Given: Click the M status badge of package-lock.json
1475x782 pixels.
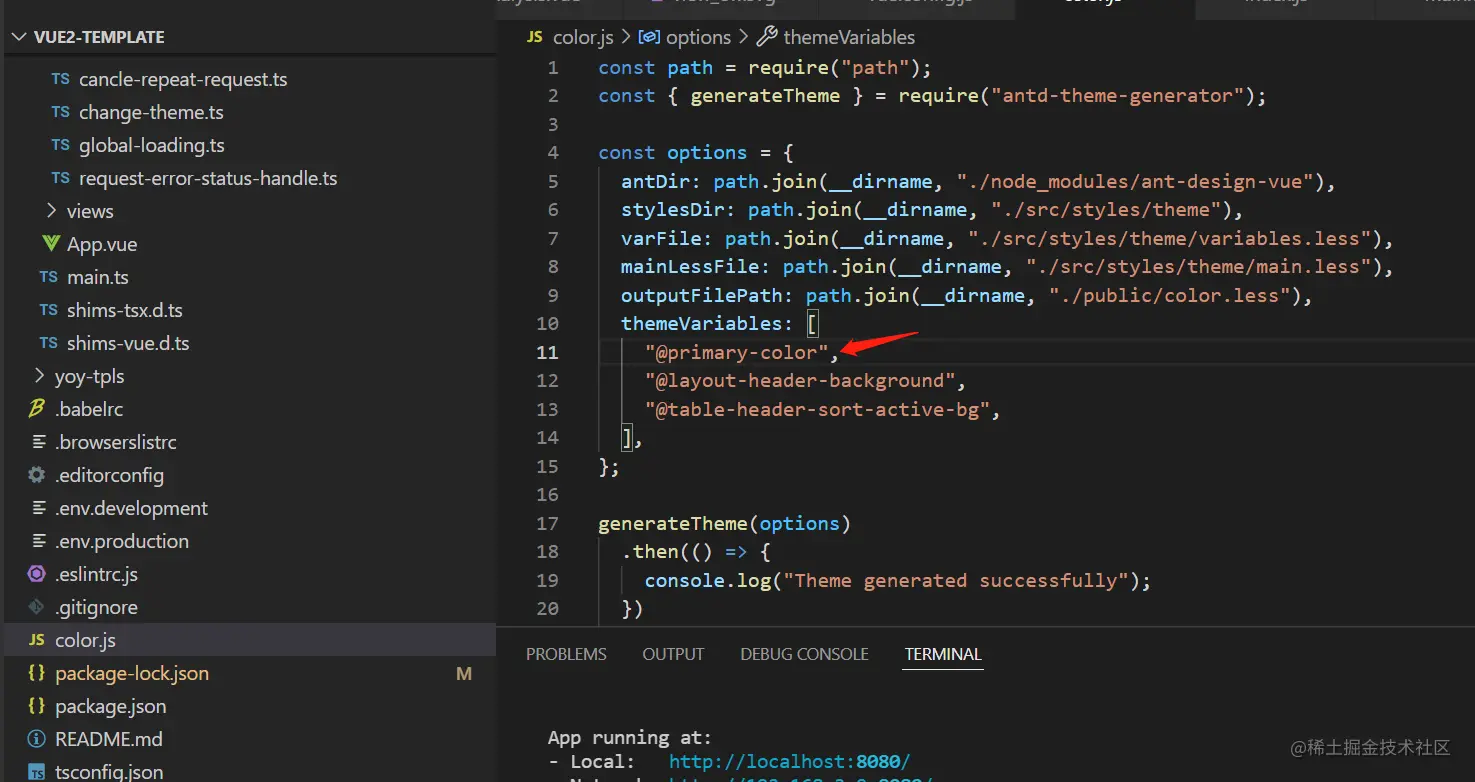Looking at the screenshot, I should click(464, 674).
